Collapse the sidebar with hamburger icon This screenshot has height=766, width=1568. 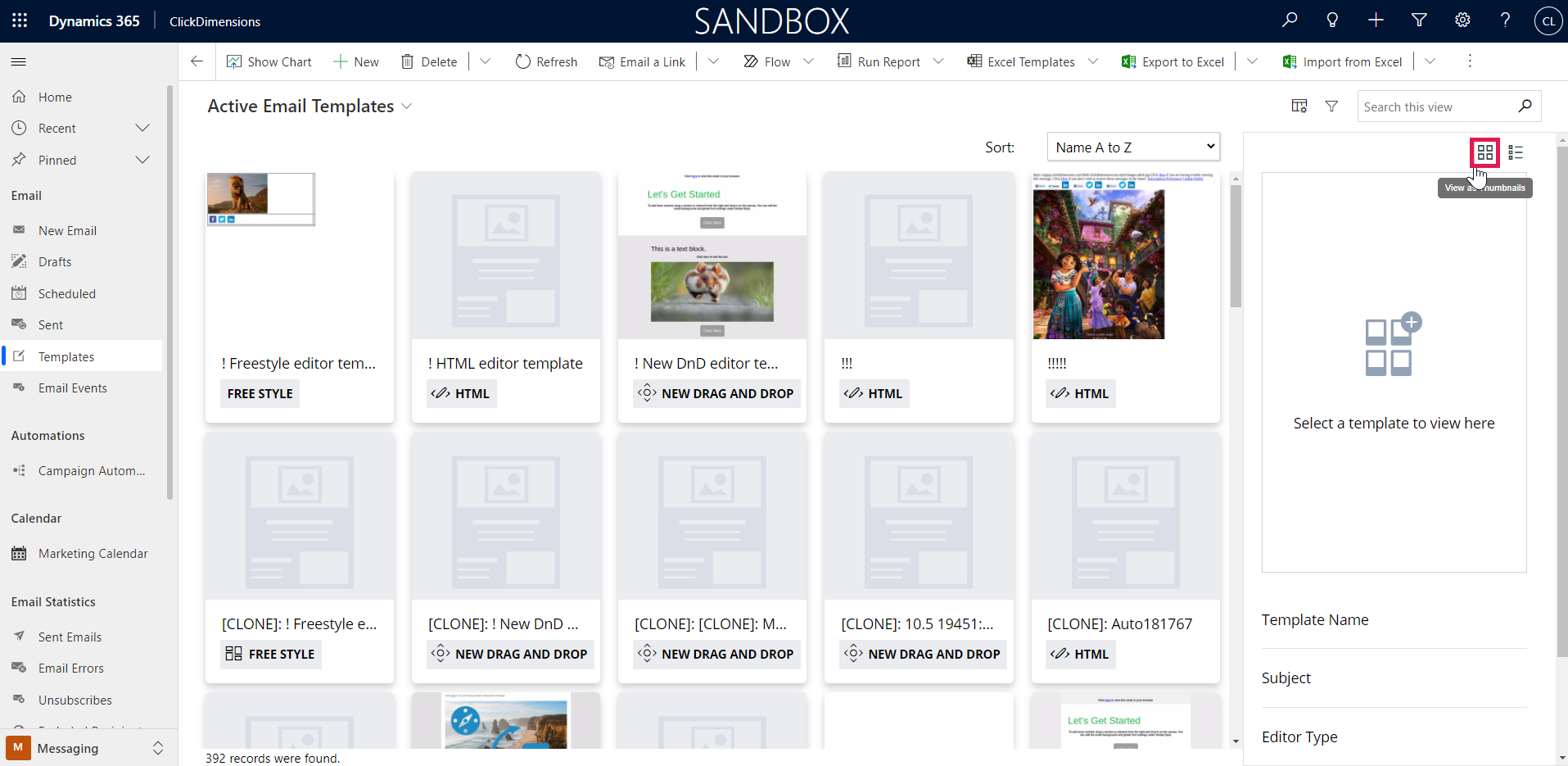point(19,61)
